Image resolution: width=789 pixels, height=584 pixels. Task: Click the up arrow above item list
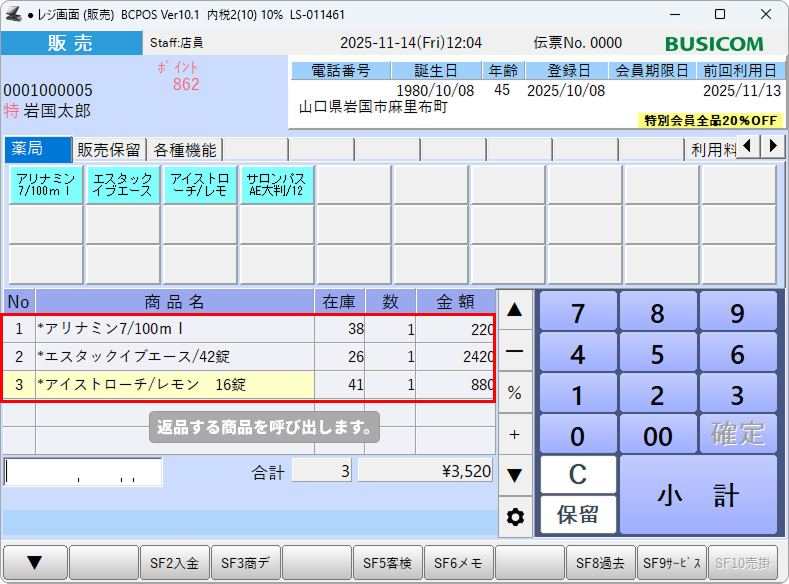515,310
